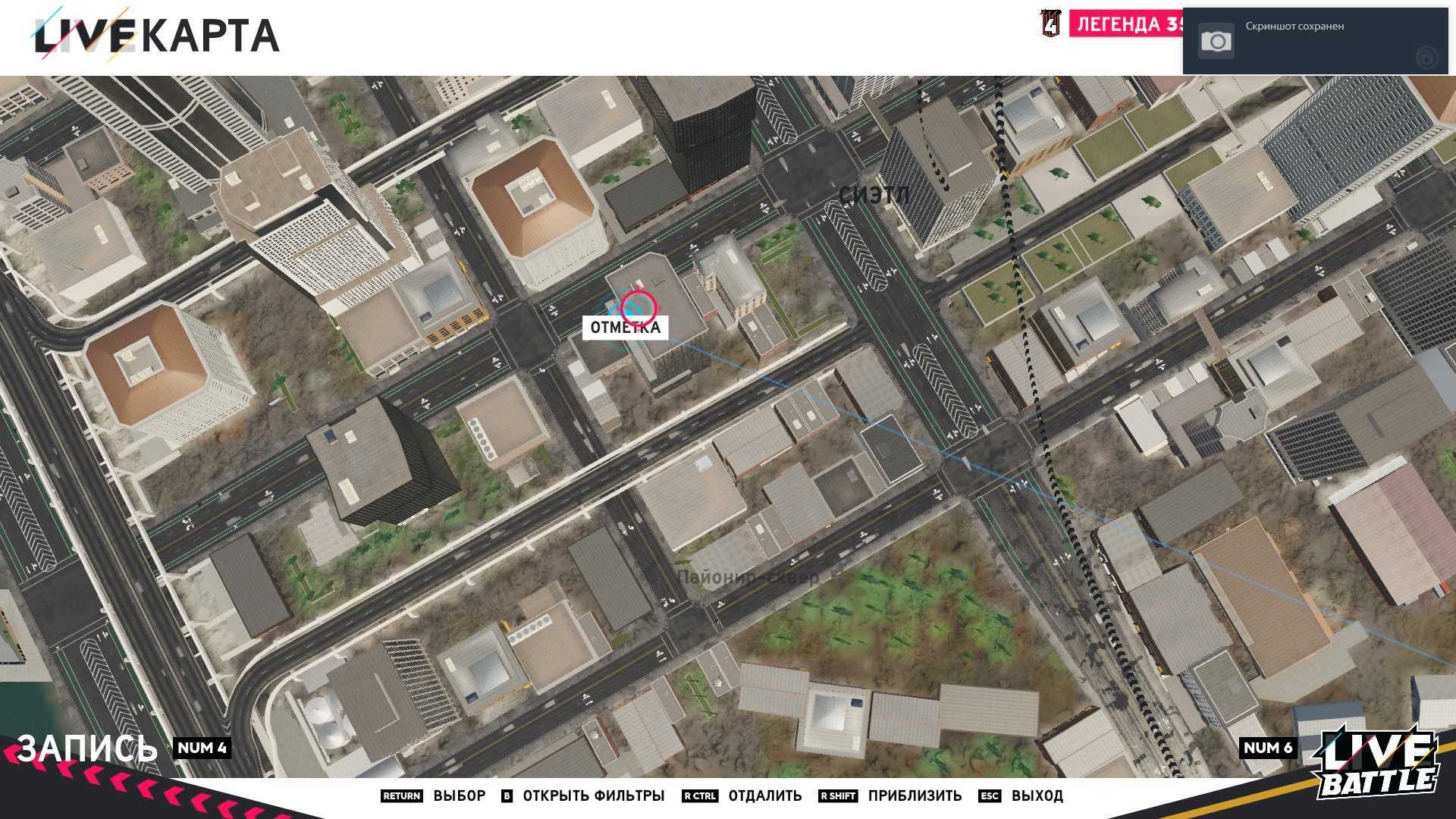Click the rank 4 badge icon
The width and height of the screenshot is (1456, 819).
[x=1050, y=24]
